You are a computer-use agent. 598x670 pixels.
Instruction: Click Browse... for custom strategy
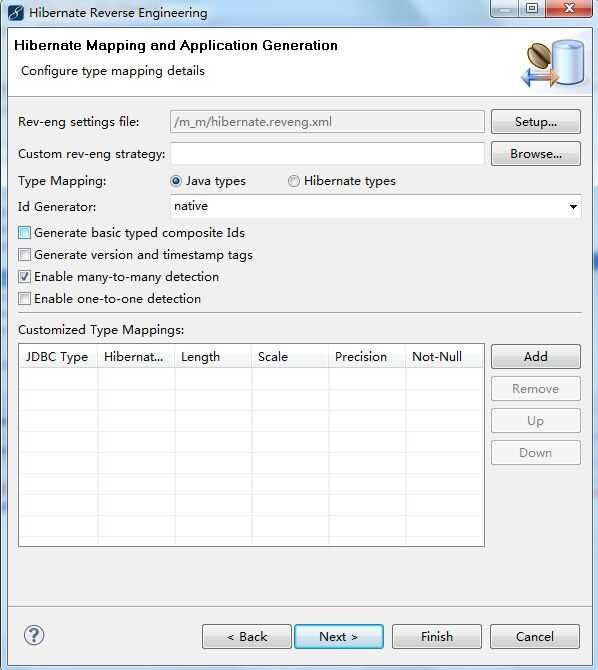(x=536, y=154)
